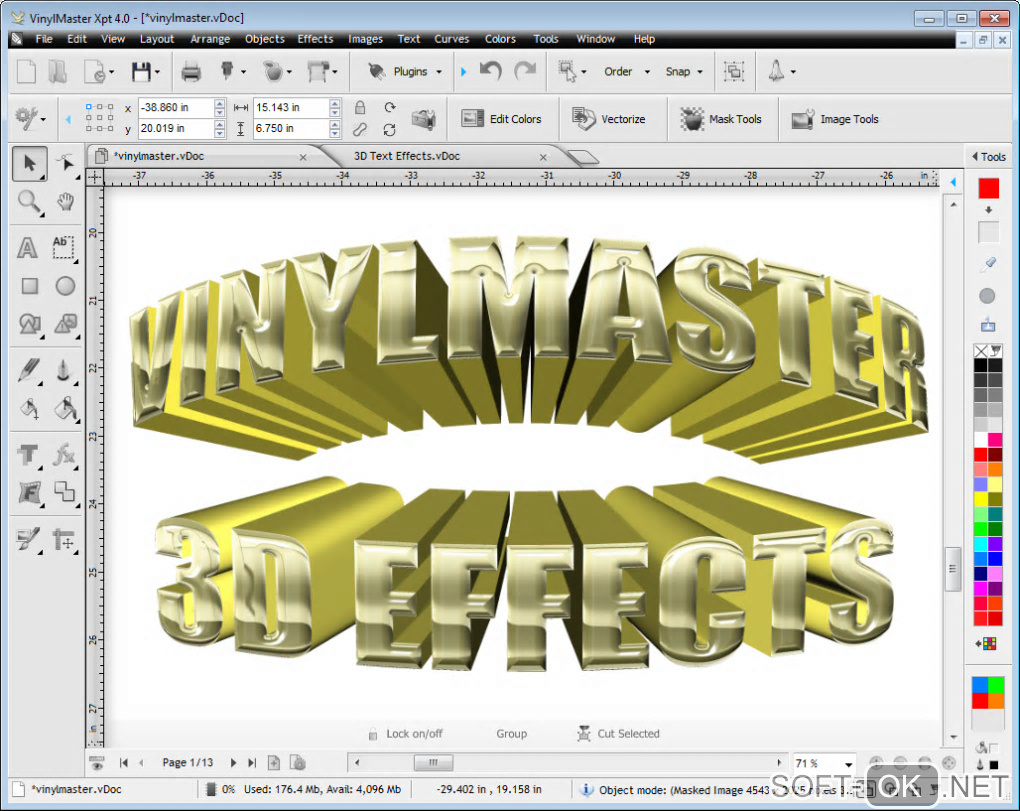This screenshot has width=1020, height=811.
Task: Click the print icon
Action: tap(191, 72)
